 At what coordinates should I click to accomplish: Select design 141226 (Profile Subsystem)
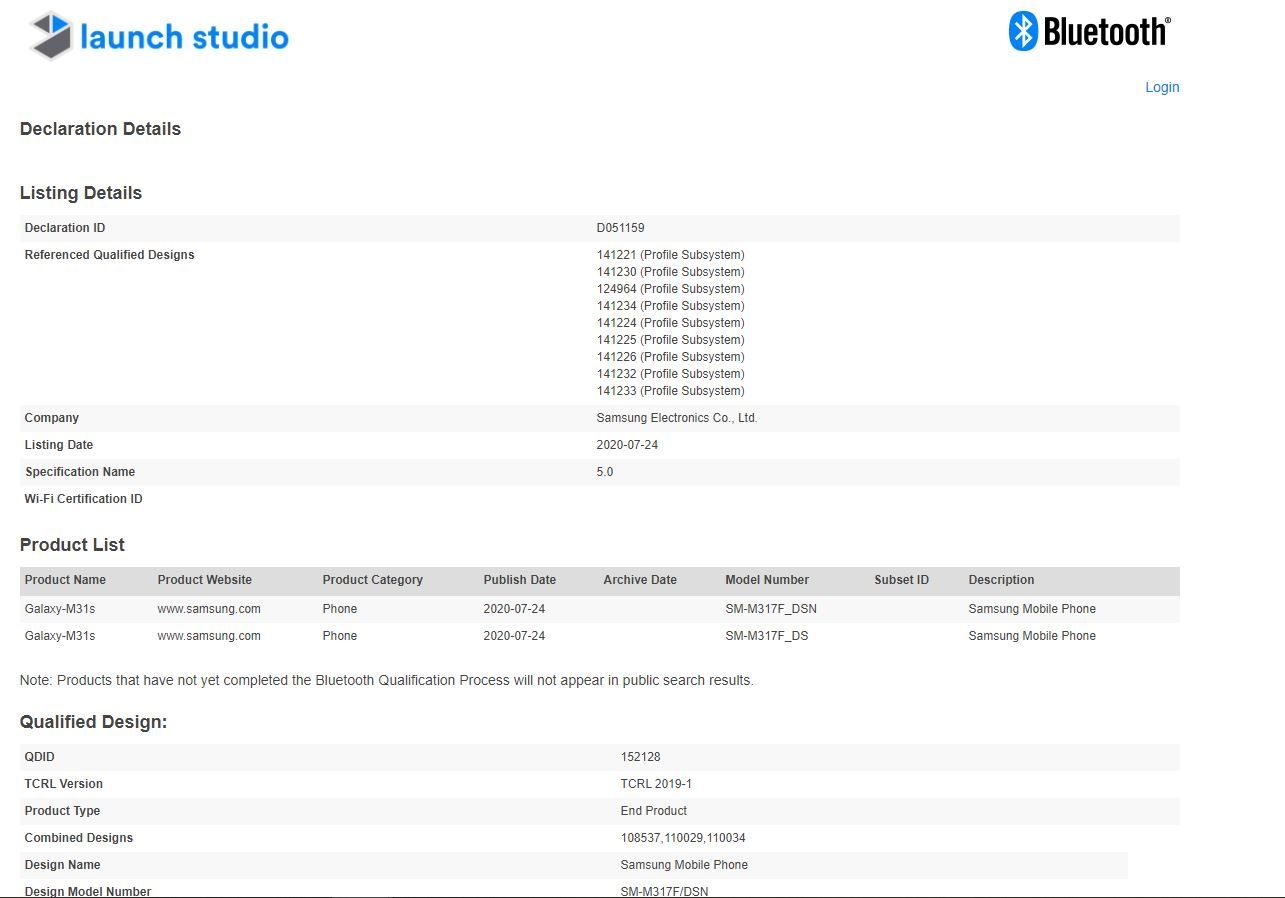click(671, 357)
